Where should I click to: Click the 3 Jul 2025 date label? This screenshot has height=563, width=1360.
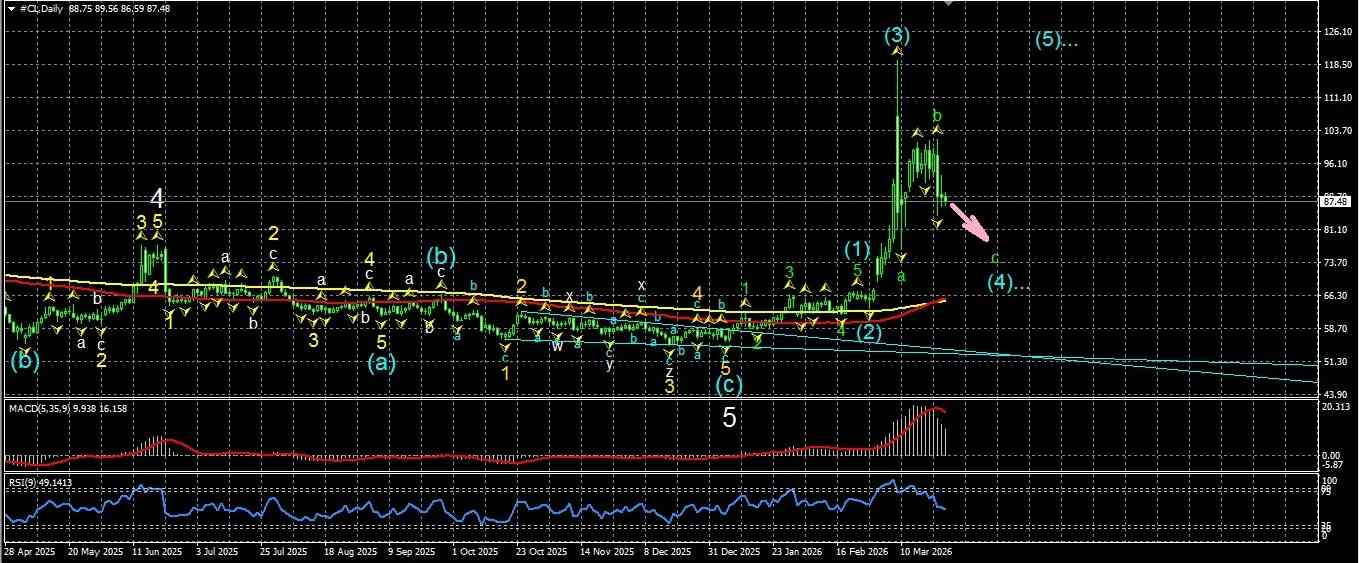pos(217,551)
